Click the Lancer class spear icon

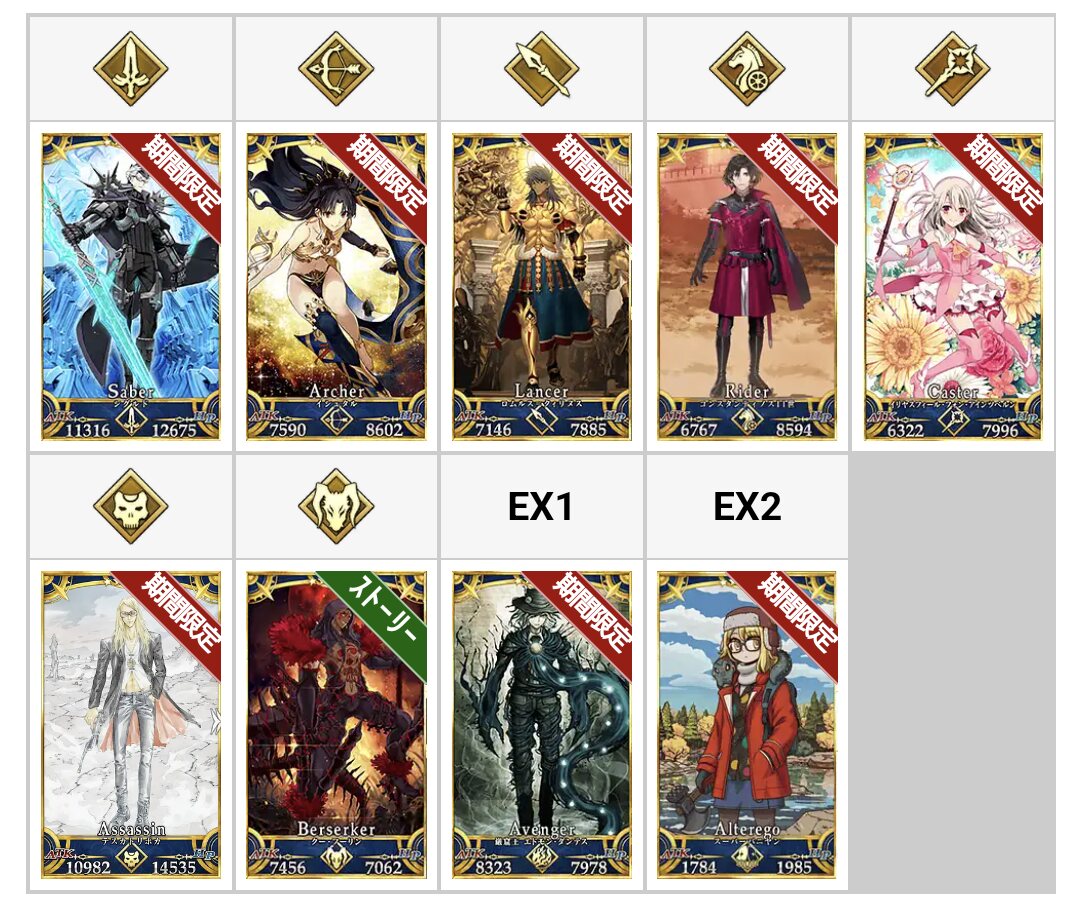click(x=541, y=69)
